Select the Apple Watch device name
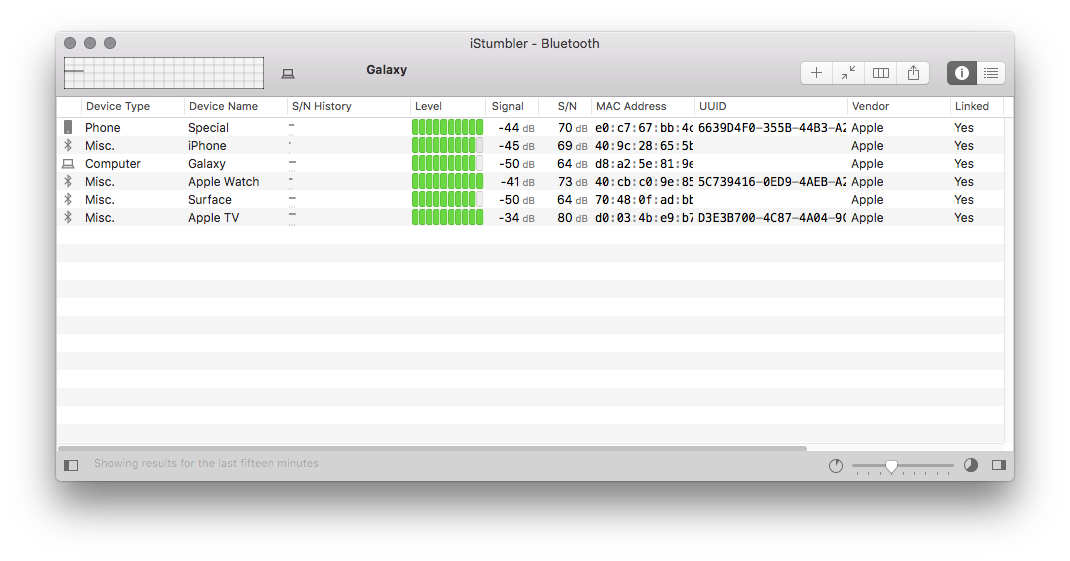This screenshot has height=561, width=1070. (x=223, y=182)
